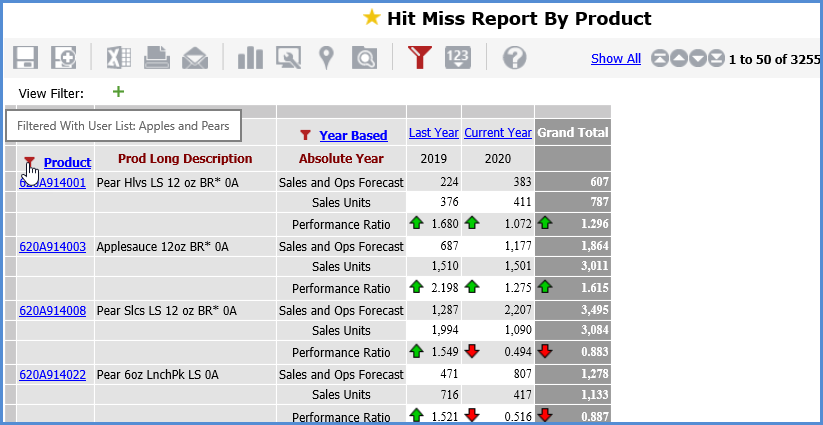Email the report via envelope icon

pyautogui.click(x=195, y=58)
